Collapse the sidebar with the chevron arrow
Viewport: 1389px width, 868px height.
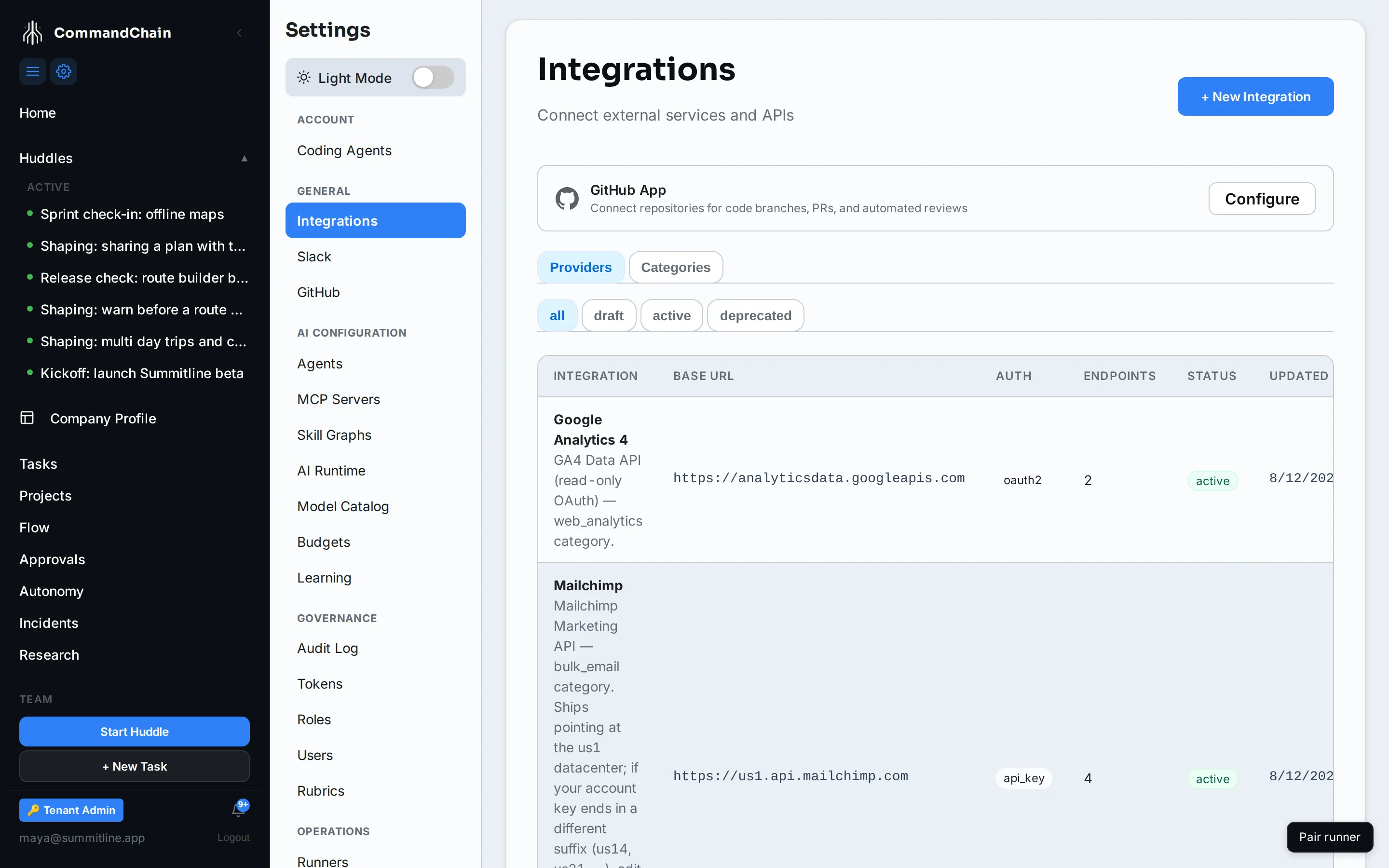click(x=239, y=33)
